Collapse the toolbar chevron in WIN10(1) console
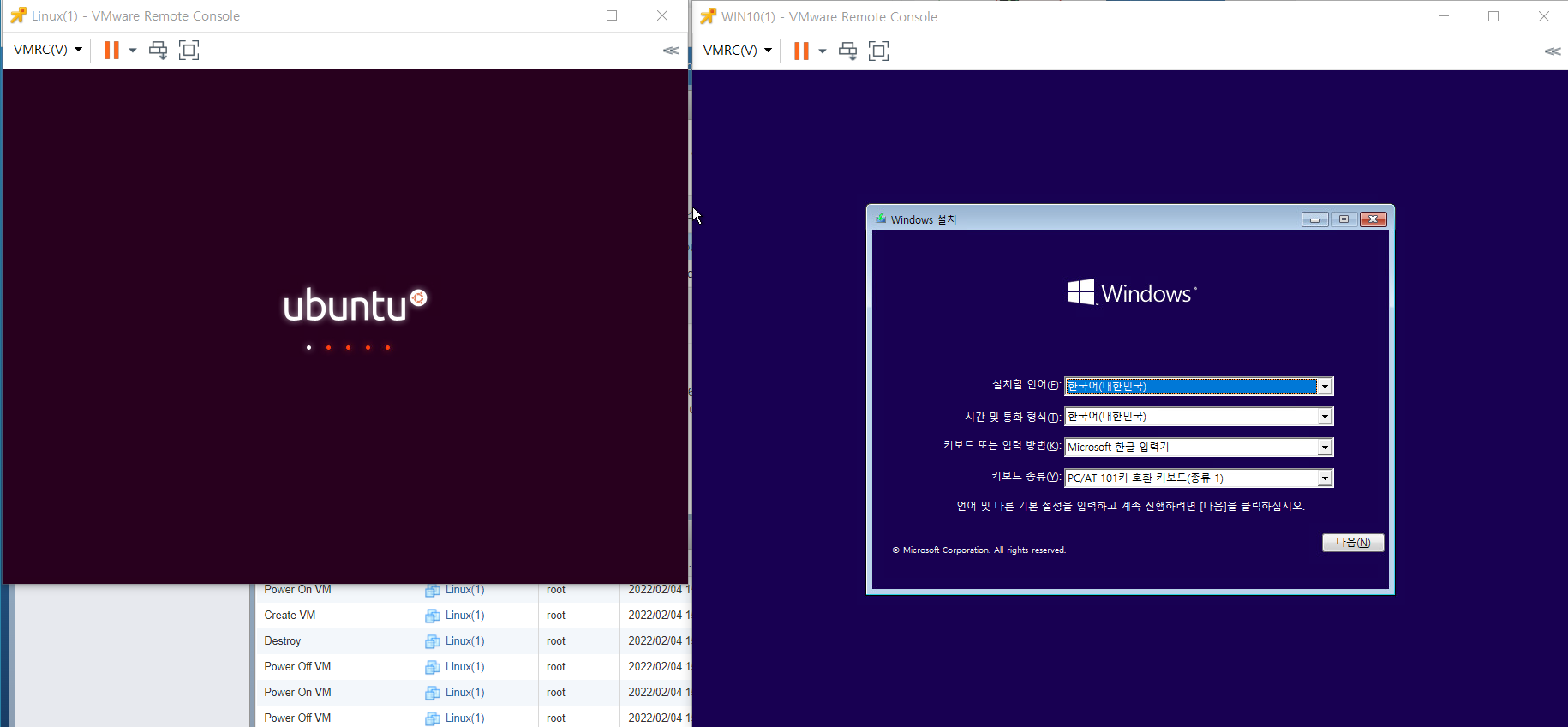The height and width of the screenshot is (727, 1568). (x=1553, y=51)
